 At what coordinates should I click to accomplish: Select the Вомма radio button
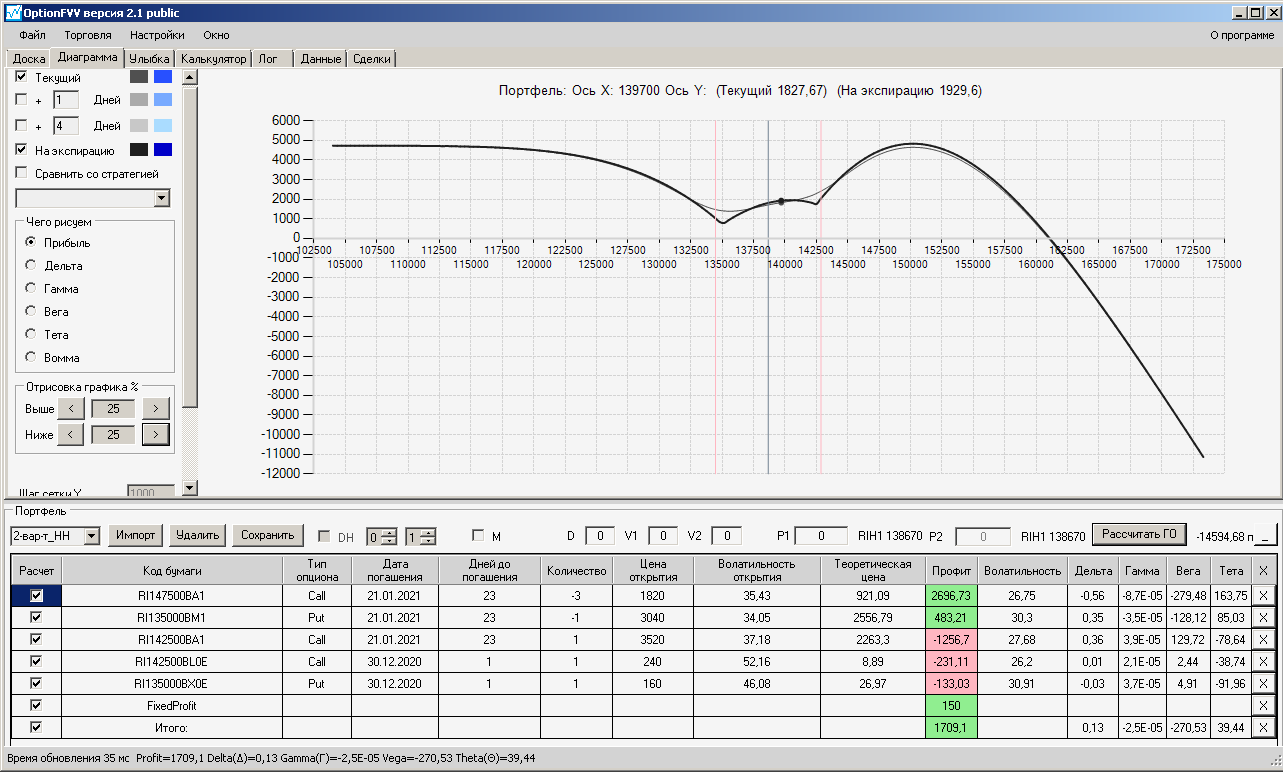31,358
